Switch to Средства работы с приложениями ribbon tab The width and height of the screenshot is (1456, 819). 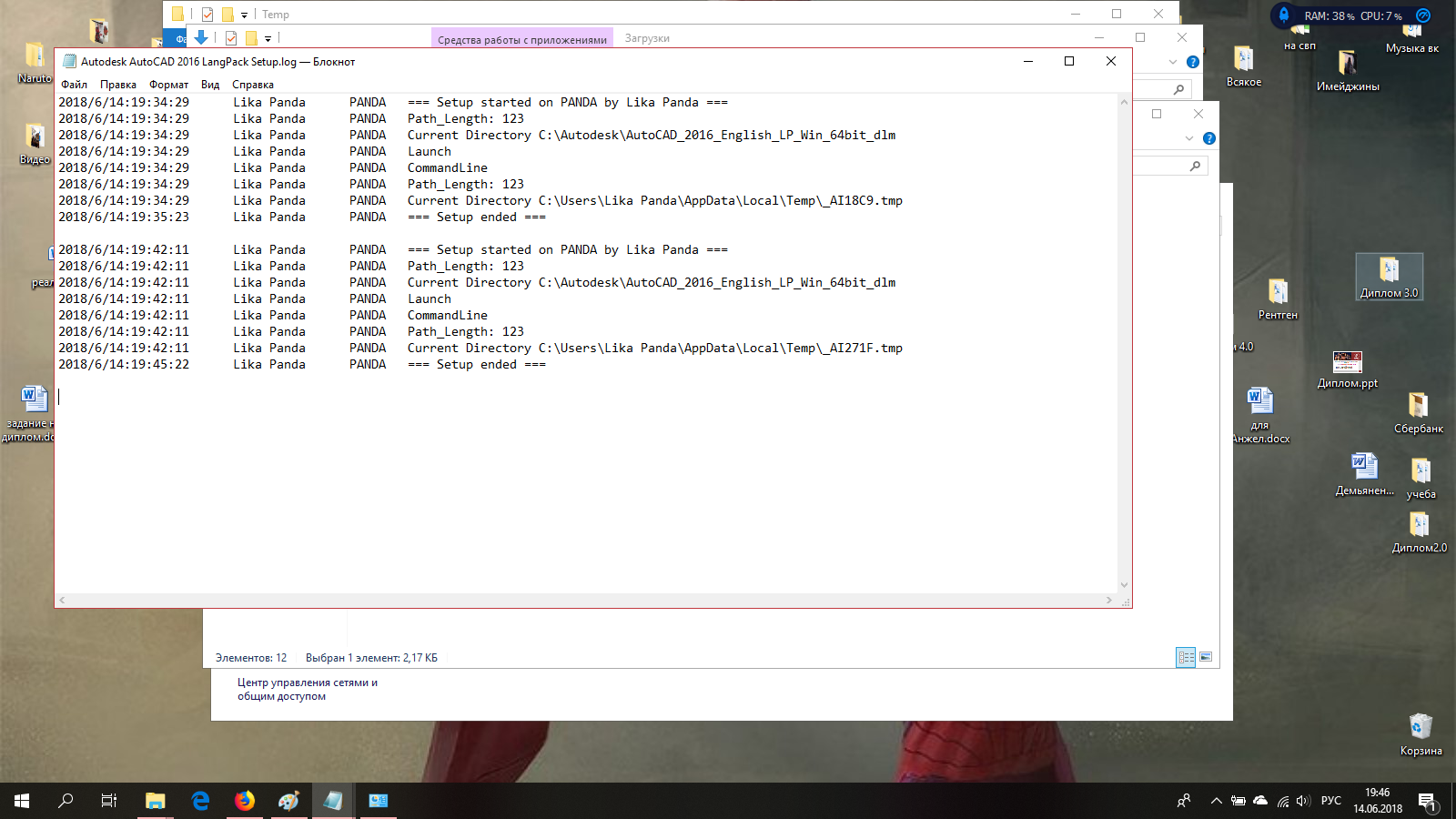(x=522, y=39)
